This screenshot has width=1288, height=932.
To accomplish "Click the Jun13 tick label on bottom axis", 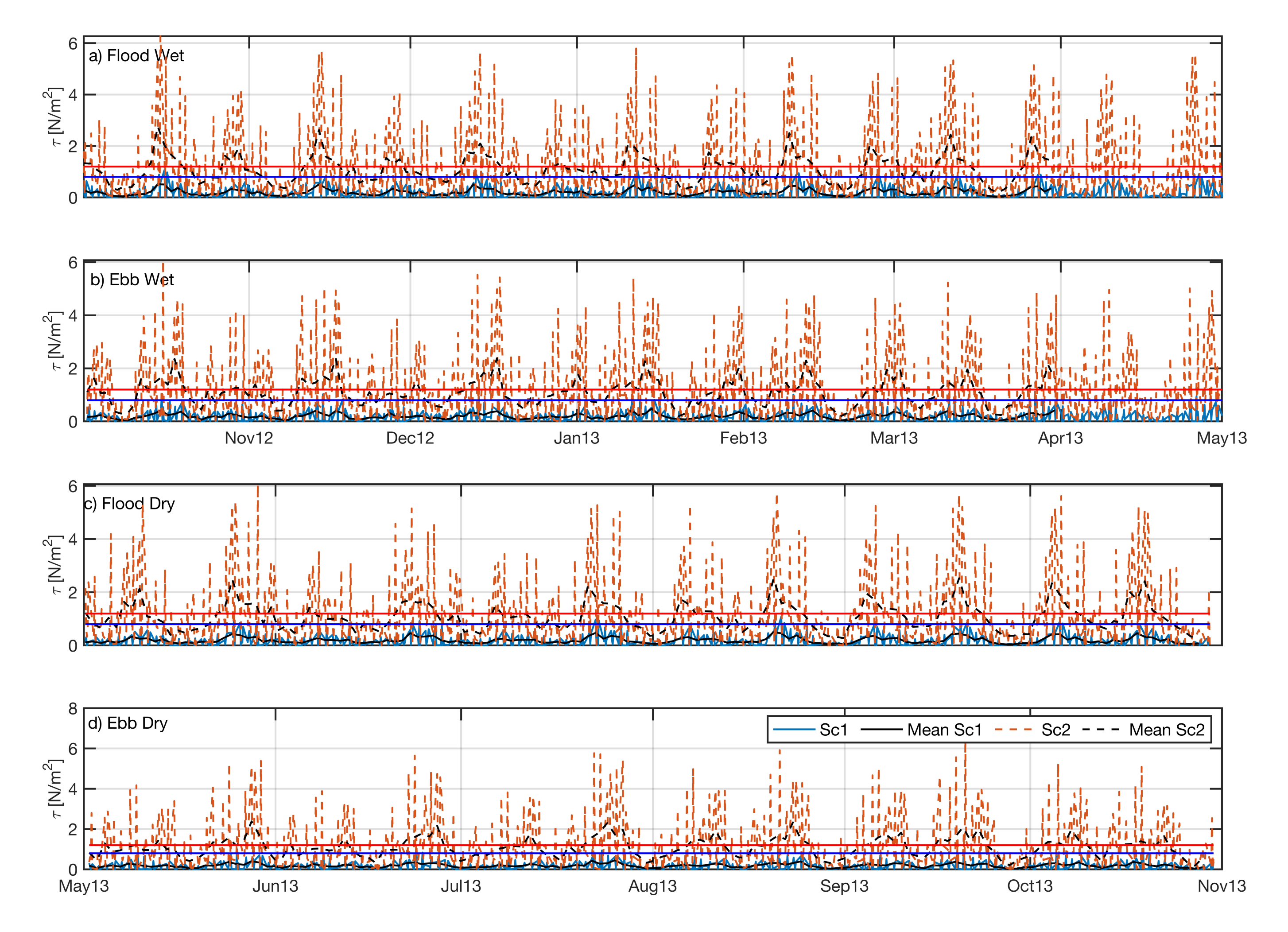I will 275,886.
